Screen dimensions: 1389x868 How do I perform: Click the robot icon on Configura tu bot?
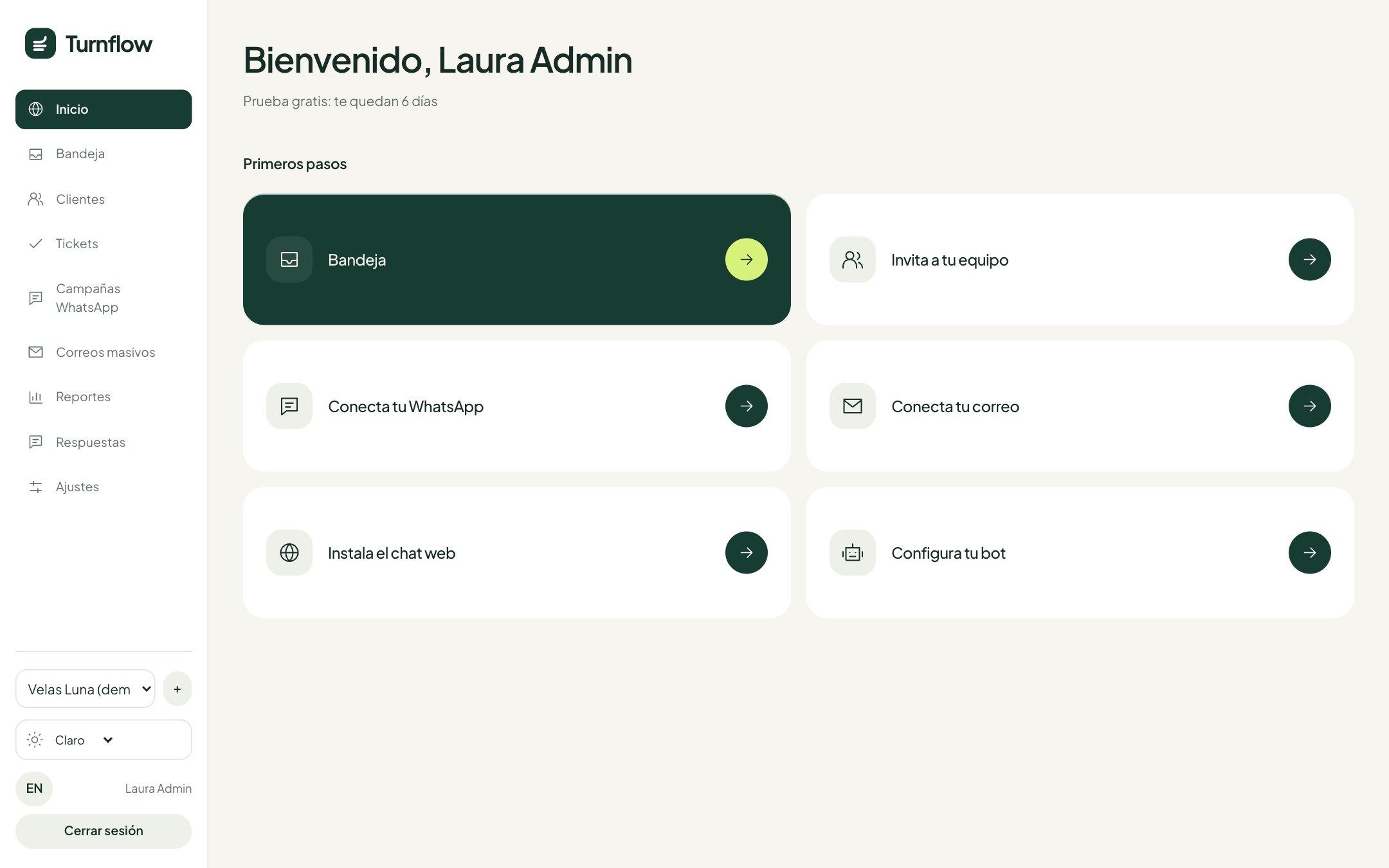pos(853,553)
